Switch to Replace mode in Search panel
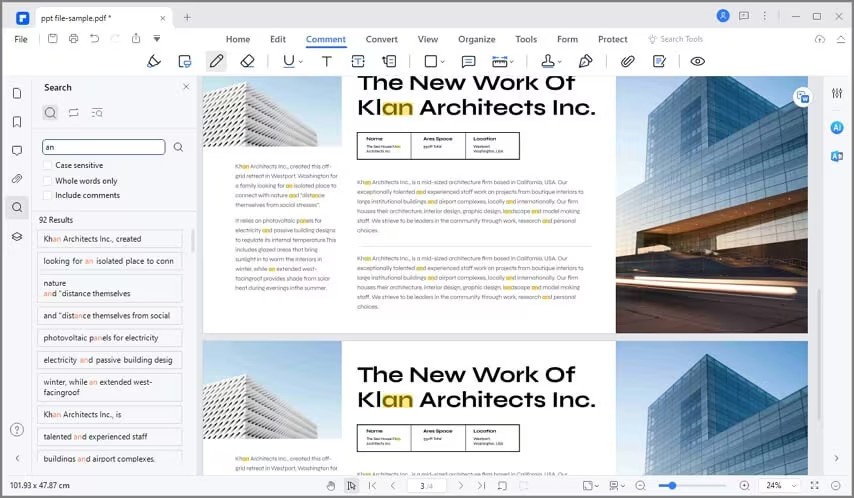The image size is (854, 498). (74, 113)
